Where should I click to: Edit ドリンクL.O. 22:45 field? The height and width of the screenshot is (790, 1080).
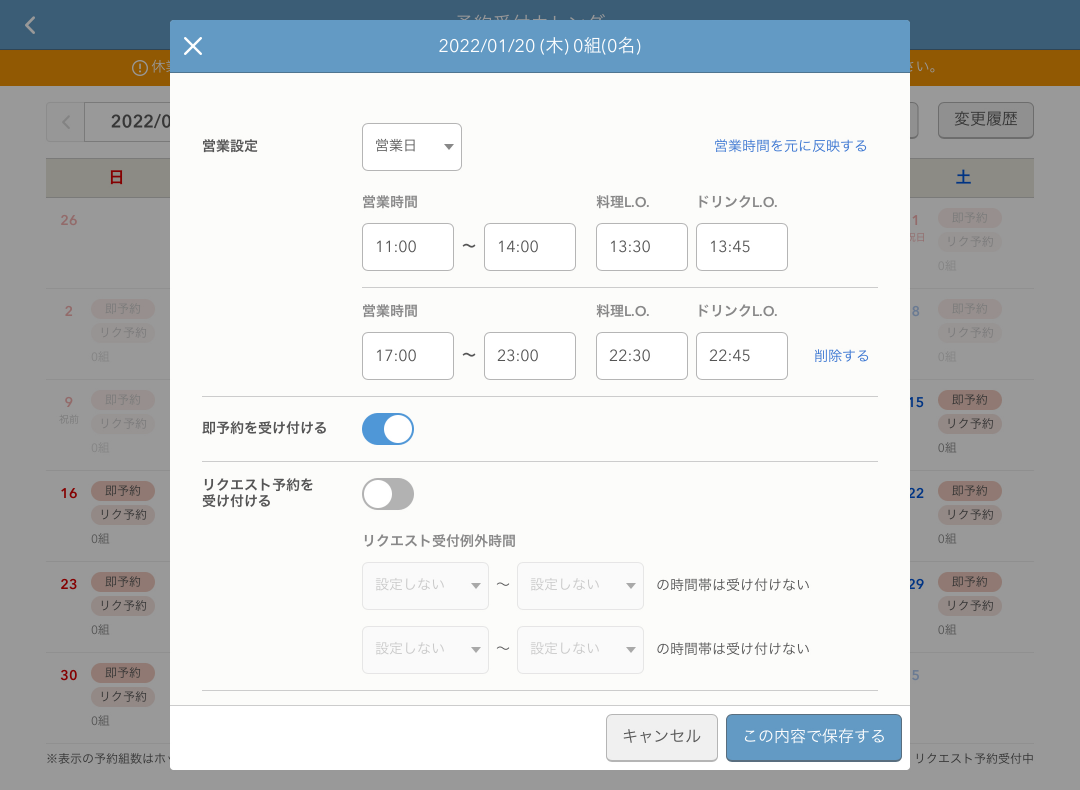coord(742,356)
